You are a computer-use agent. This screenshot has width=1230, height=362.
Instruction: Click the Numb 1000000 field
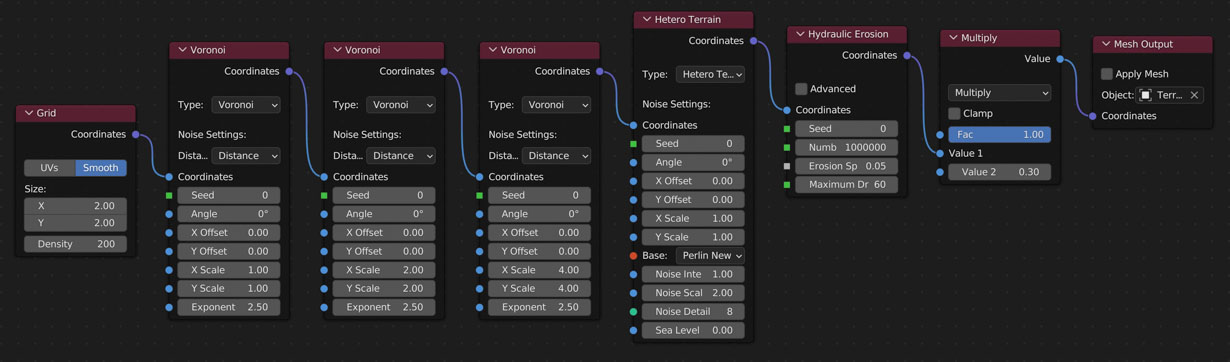846,147
